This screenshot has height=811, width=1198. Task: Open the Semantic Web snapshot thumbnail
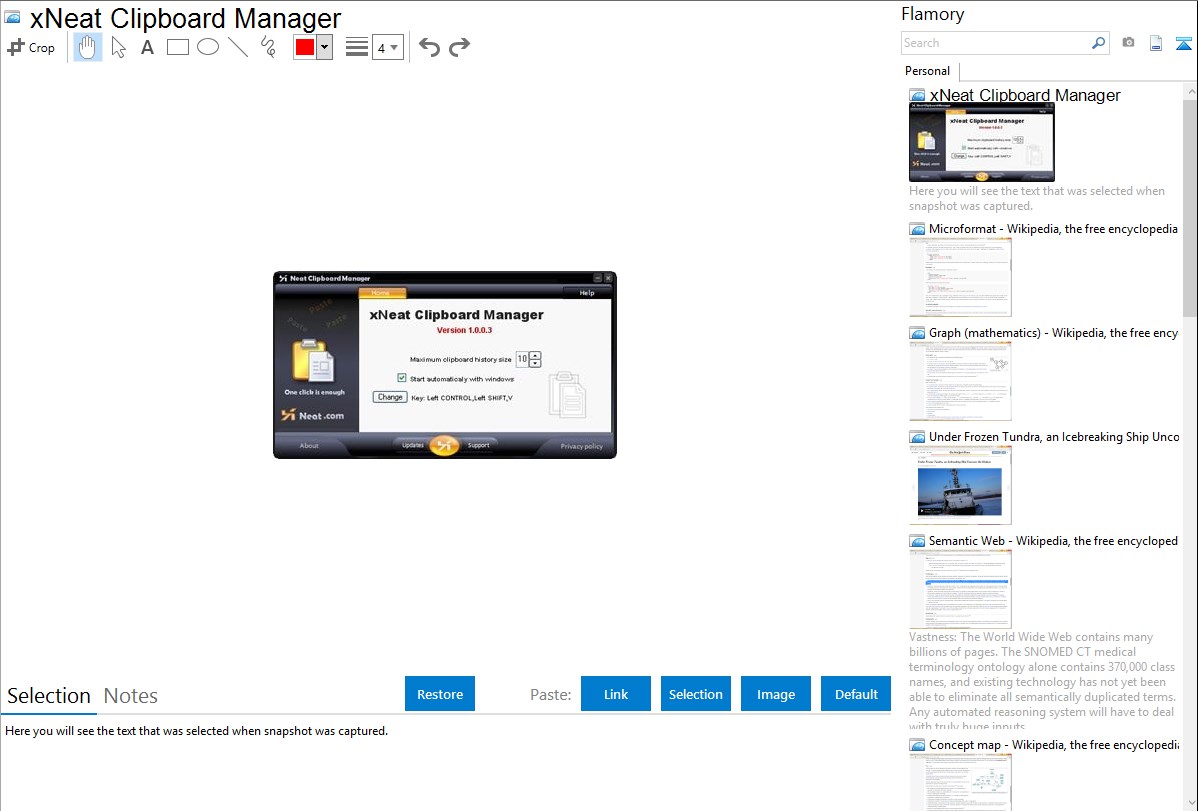coord(960,589)
